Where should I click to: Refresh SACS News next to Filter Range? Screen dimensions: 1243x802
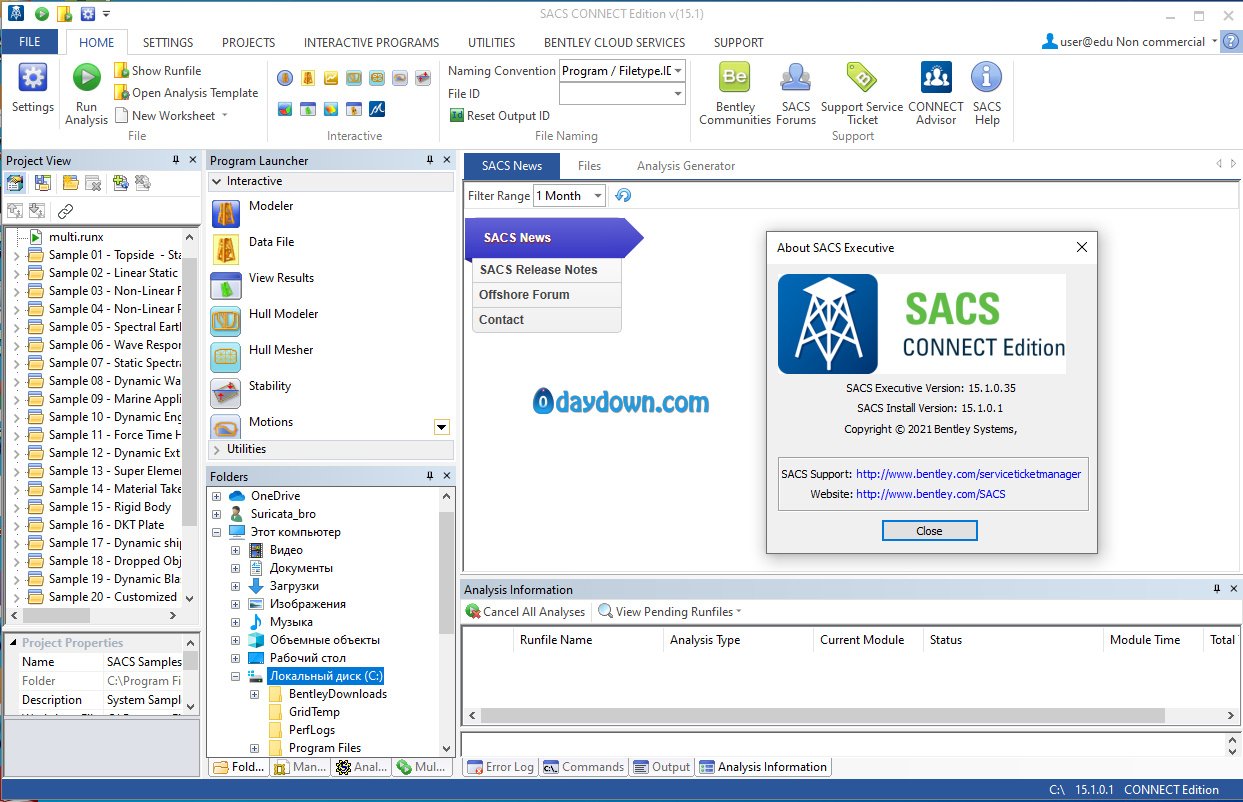623,196
